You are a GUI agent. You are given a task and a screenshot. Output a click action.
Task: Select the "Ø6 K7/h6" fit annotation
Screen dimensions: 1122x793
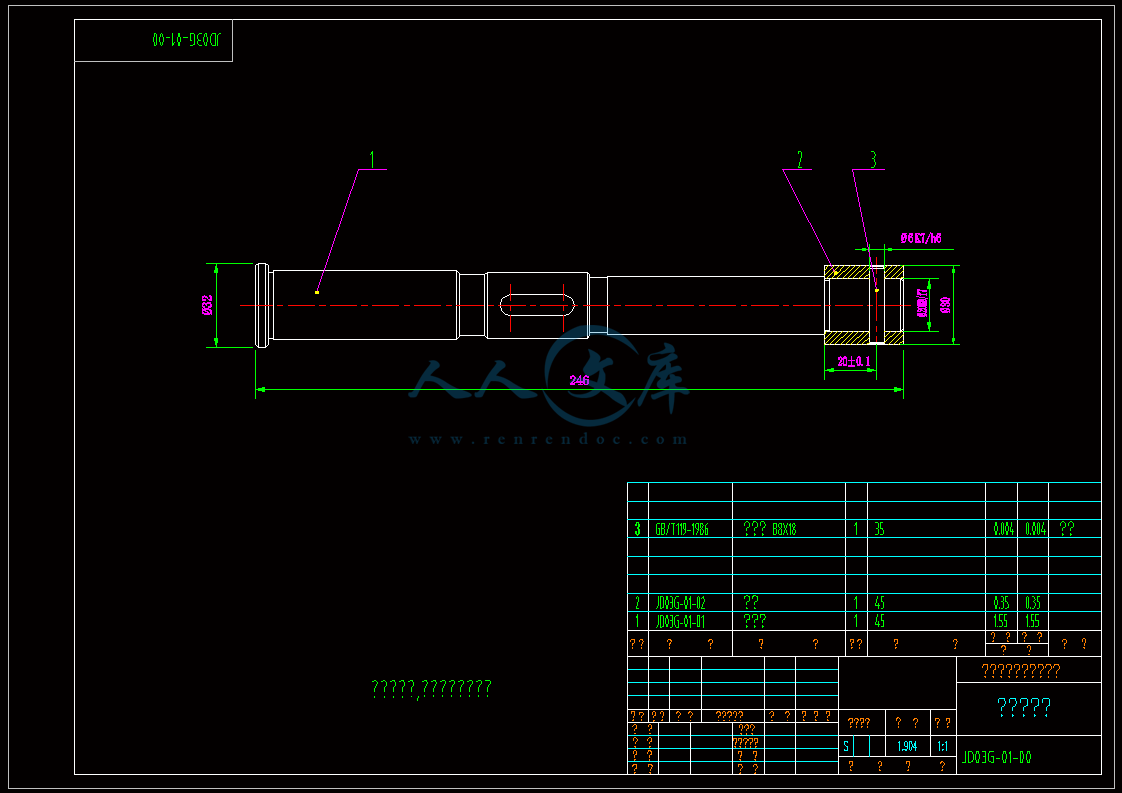click(x=921, y=238)
